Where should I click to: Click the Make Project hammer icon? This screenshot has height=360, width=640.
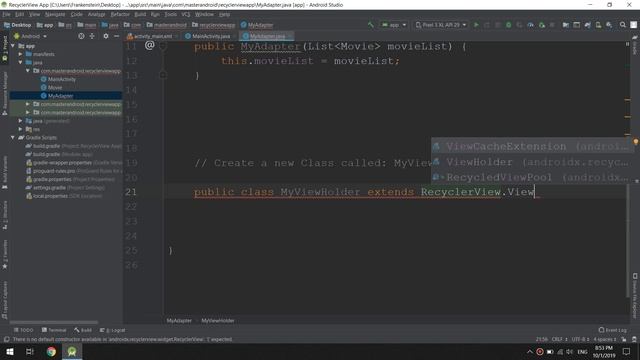pos(371,25)
